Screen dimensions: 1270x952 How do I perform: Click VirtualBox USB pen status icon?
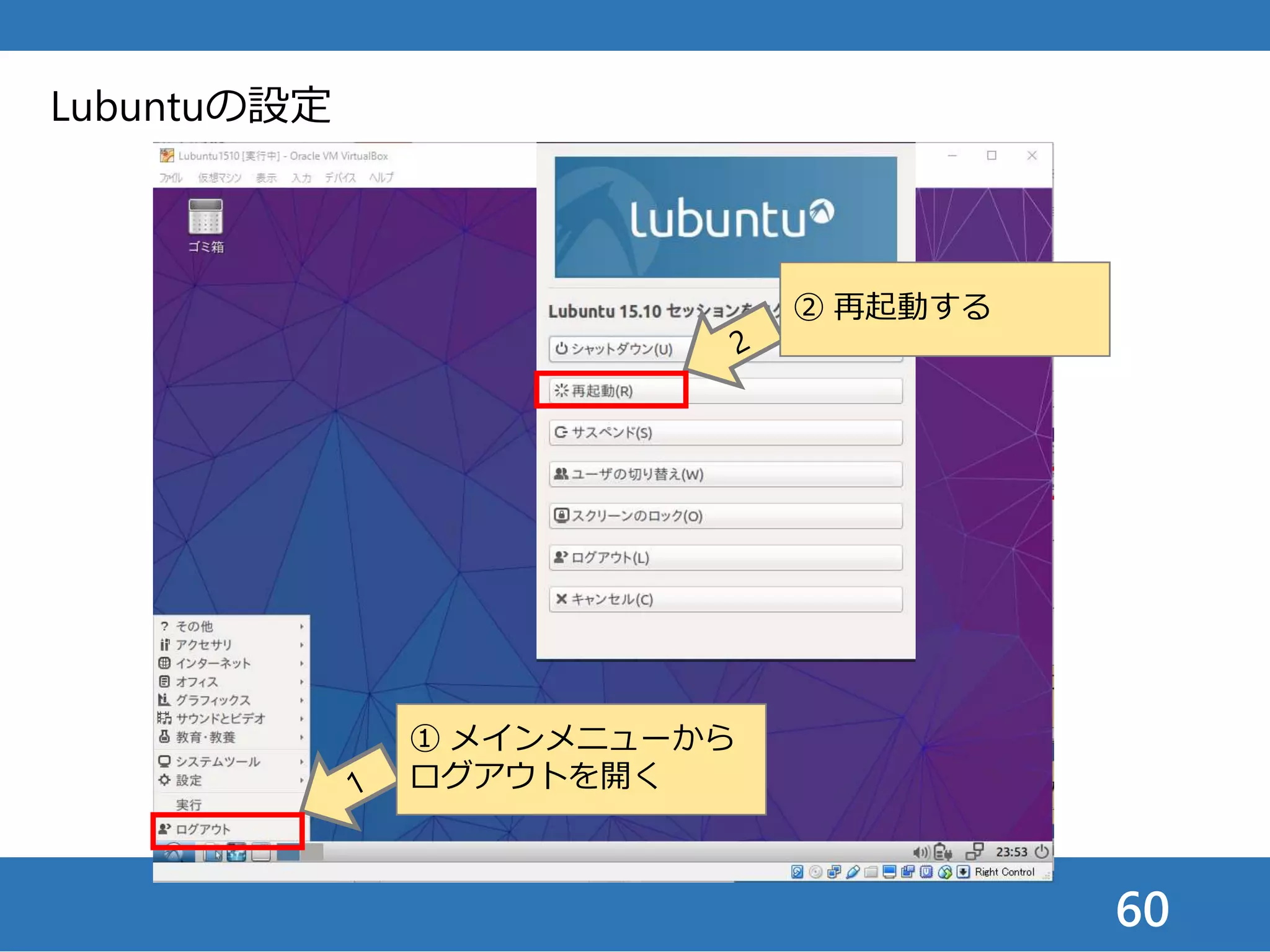(853, 872)
